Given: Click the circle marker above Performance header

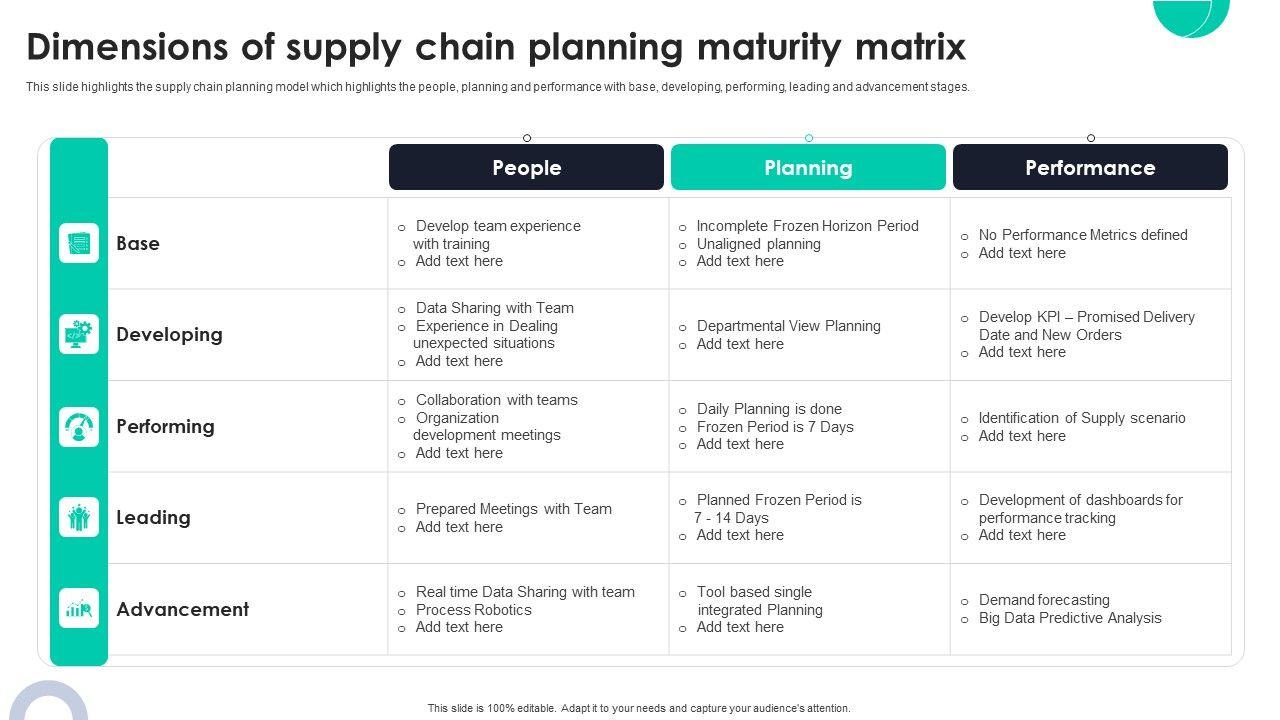Looking at the screenshot, I should point(1091,138).
